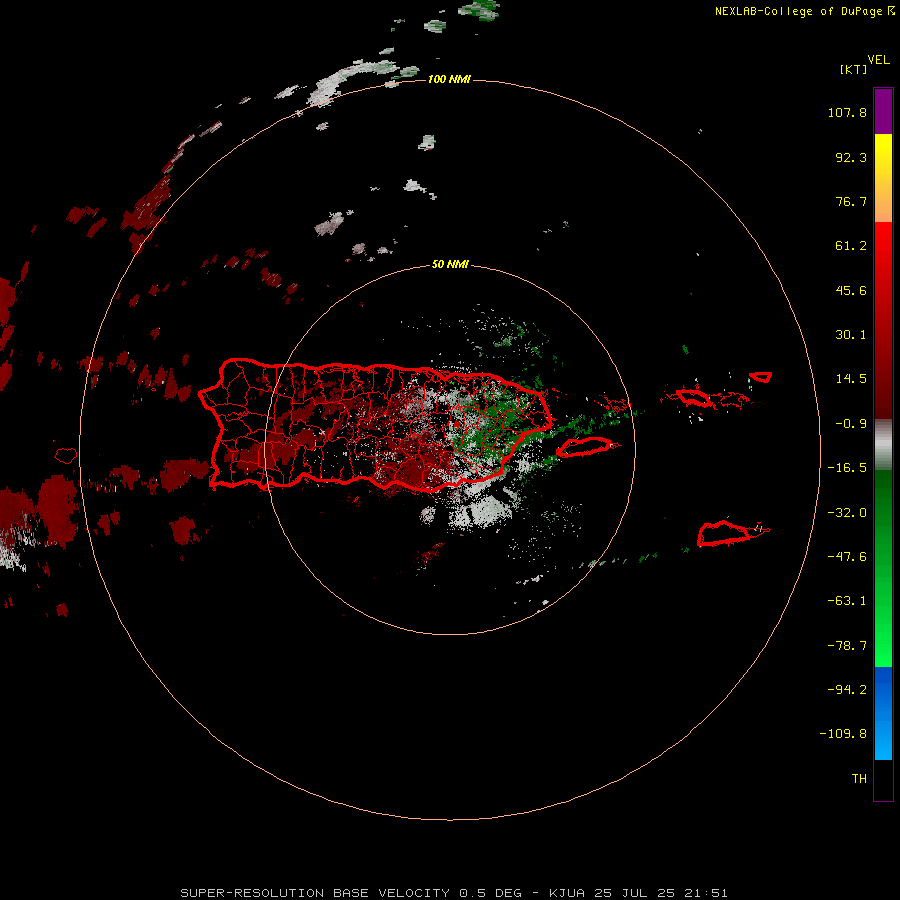Image resolution: width=900 pixels, height=900 pixels.
Task: Click the purple segment of the velocity color bar
Action: coord(883,111)
